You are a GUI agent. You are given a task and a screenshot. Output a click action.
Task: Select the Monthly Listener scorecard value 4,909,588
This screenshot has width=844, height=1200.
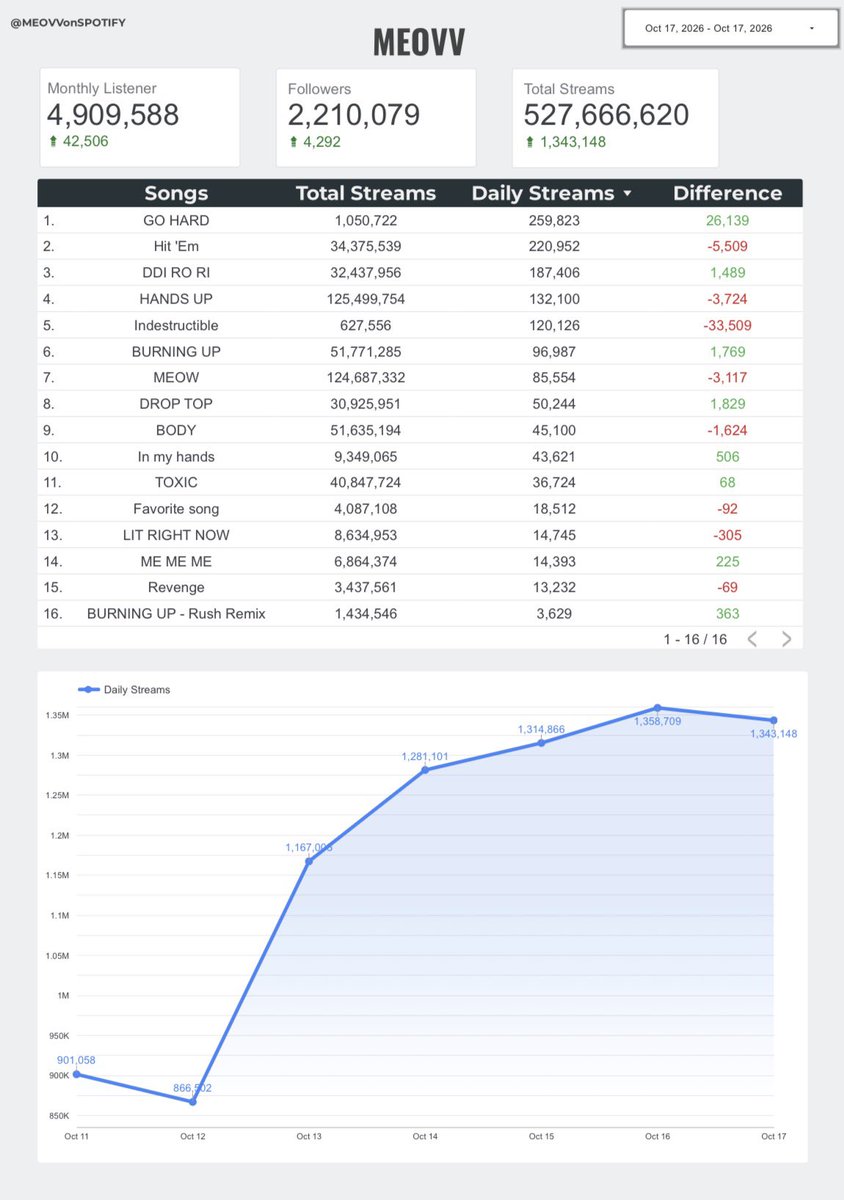113,115
